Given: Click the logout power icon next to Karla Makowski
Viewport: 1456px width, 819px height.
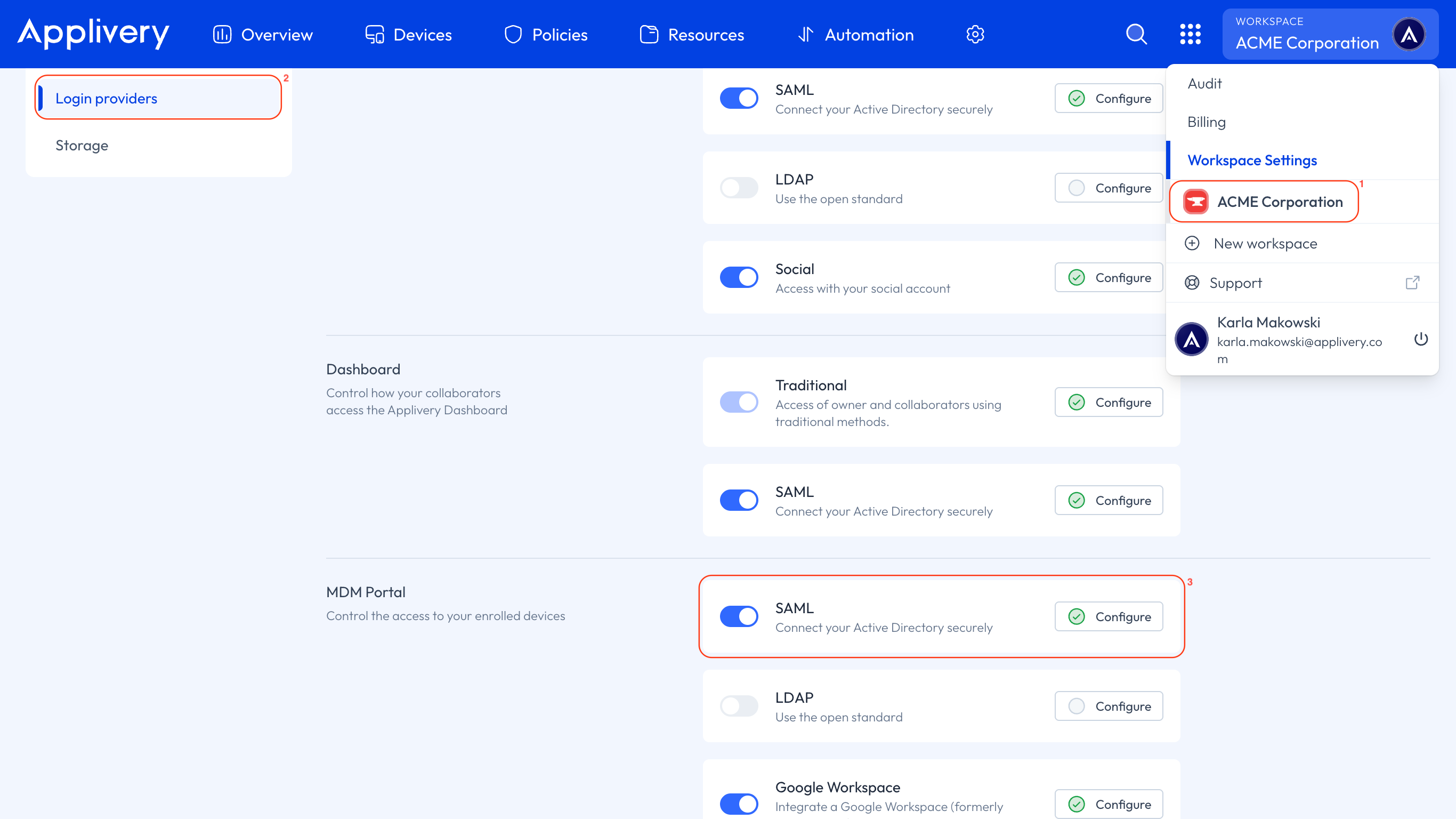Looking at the screenshot, I should click(1421, 339).
